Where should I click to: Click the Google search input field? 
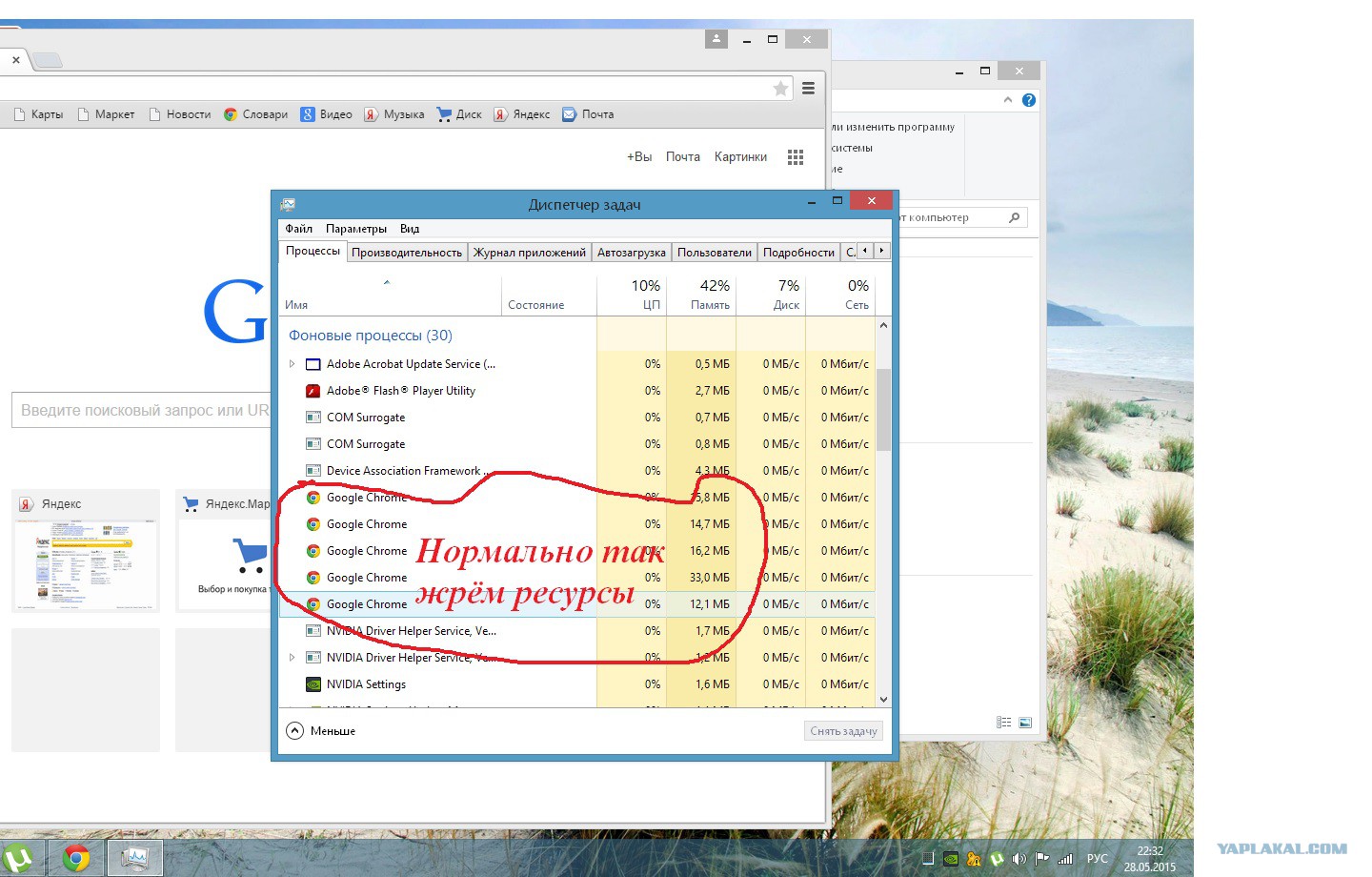tap(142, 410)
